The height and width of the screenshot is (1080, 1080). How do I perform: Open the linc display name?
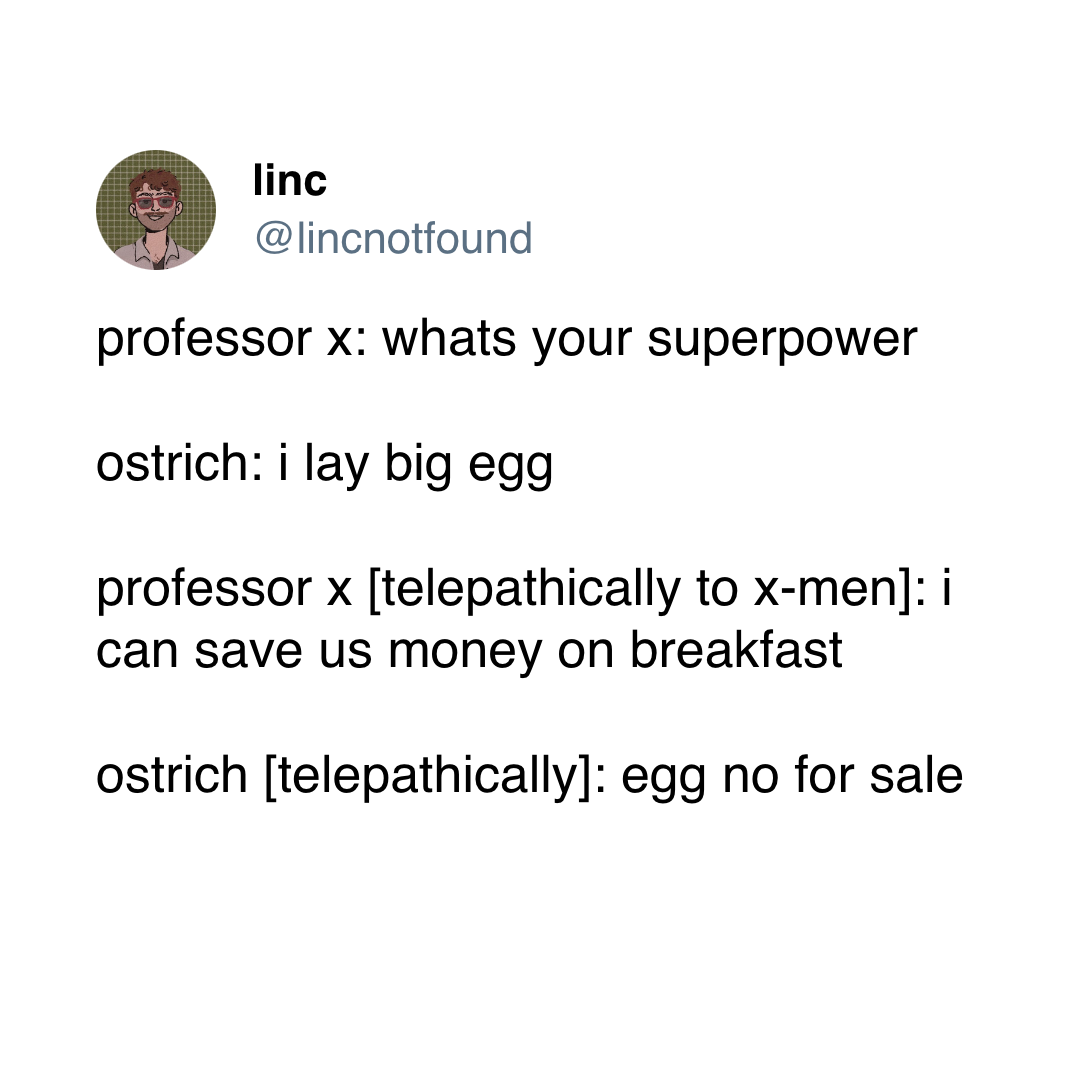click(x=290, y=181)
